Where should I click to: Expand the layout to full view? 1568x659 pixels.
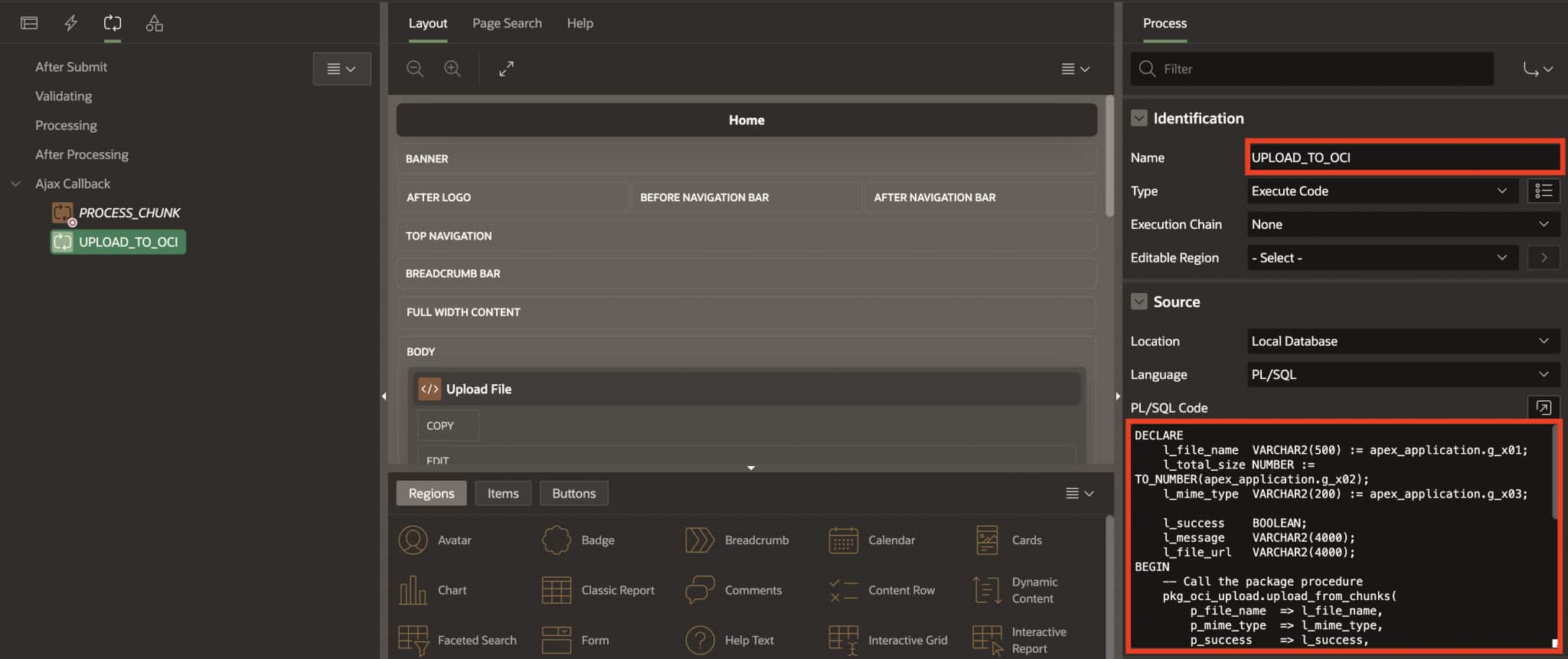(506, 69)
